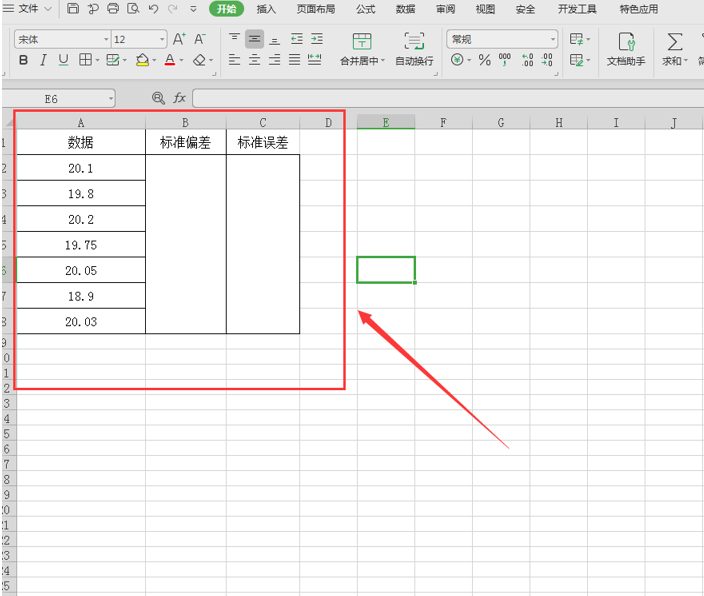Click decrease decimal places icon

pos(547,60)
